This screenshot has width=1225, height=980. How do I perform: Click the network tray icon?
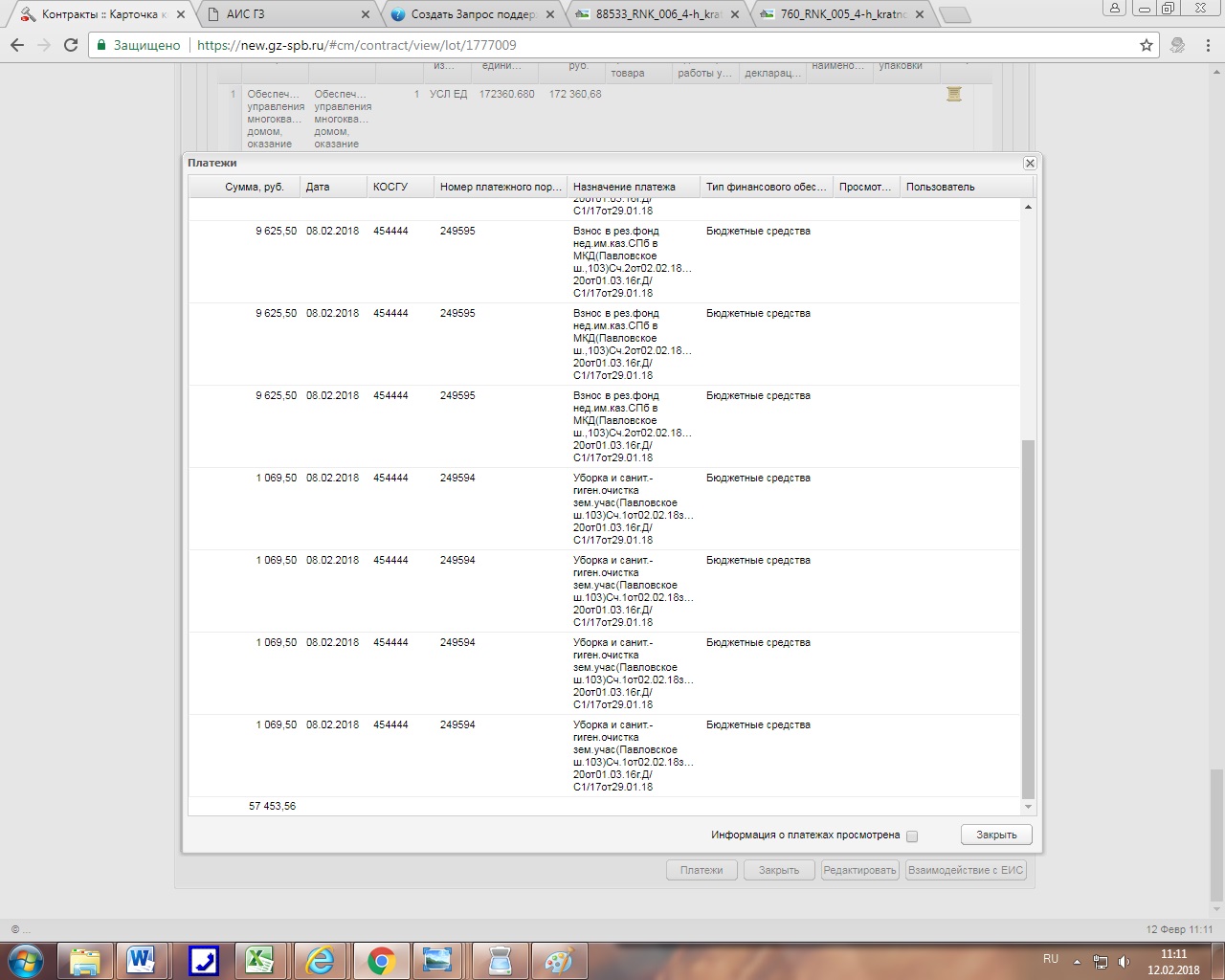point(1101,962)
